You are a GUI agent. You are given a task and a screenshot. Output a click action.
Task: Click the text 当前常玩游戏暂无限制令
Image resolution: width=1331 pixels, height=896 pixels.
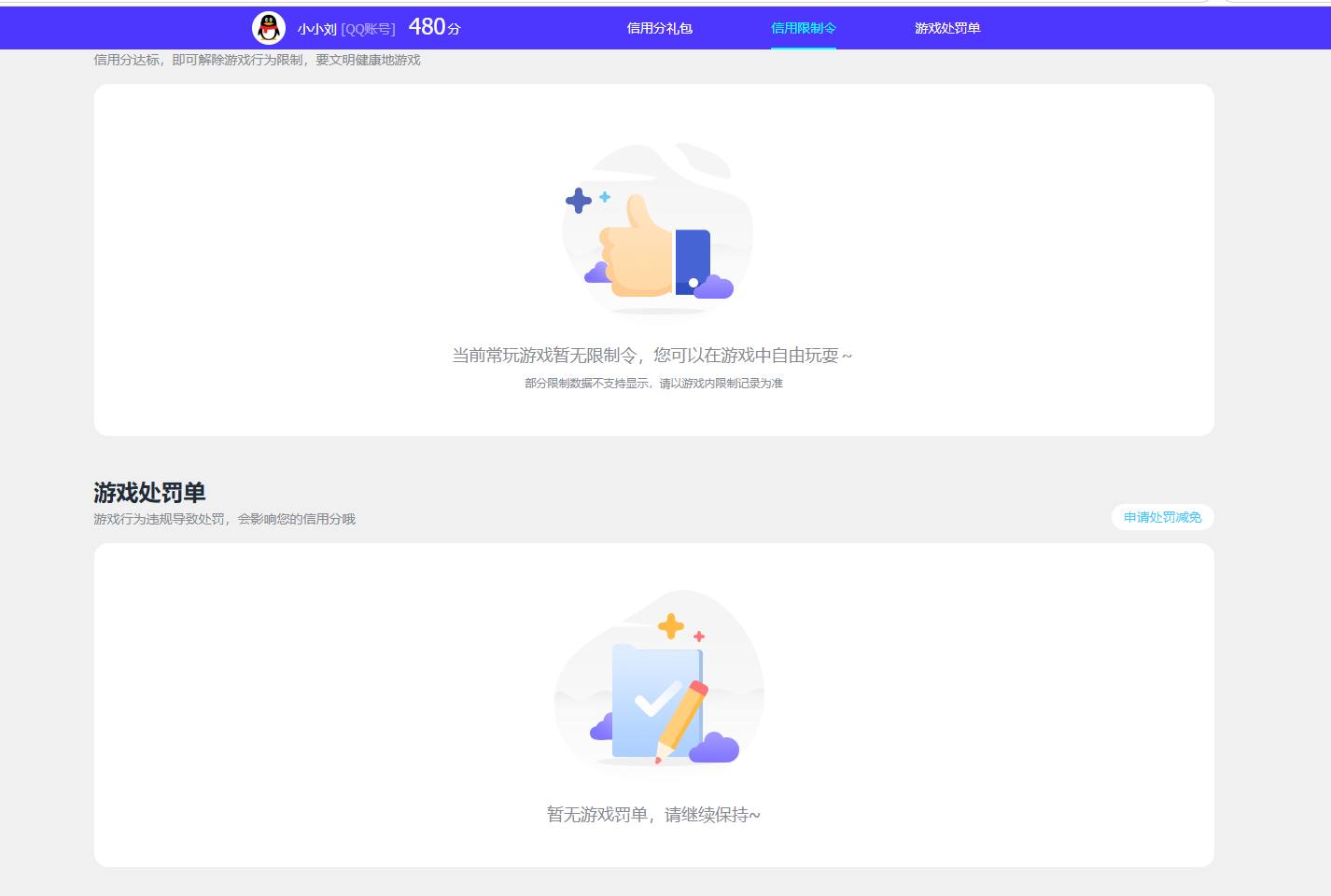(x=545, y=356)
